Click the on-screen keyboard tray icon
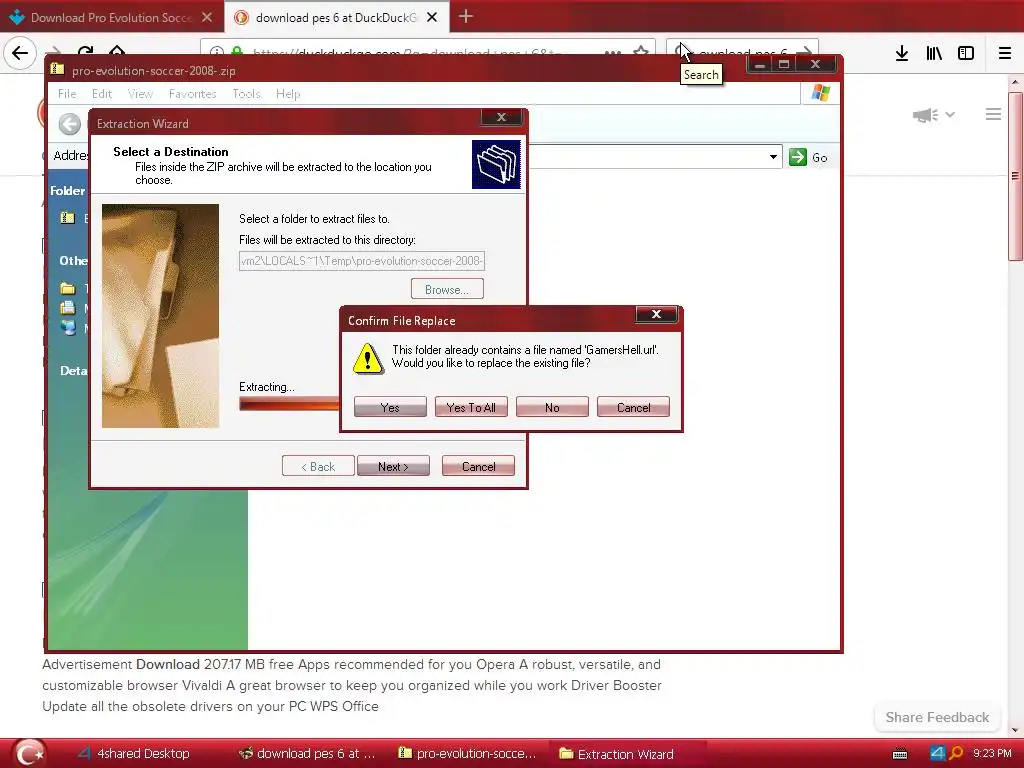Screen dimensions: 1024x768 click(900, 755)
